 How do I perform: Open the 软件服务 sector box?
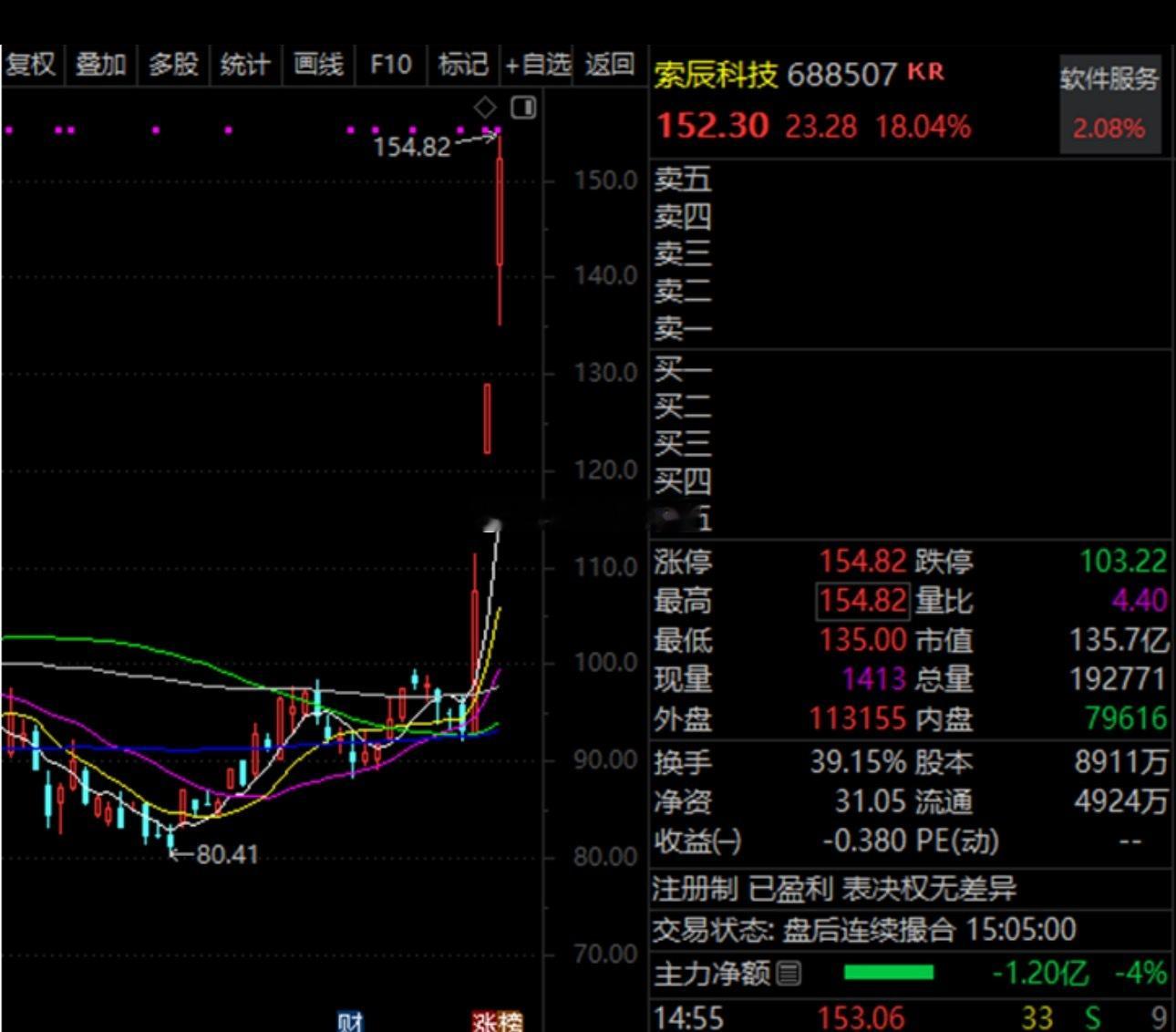point(1109,102)
